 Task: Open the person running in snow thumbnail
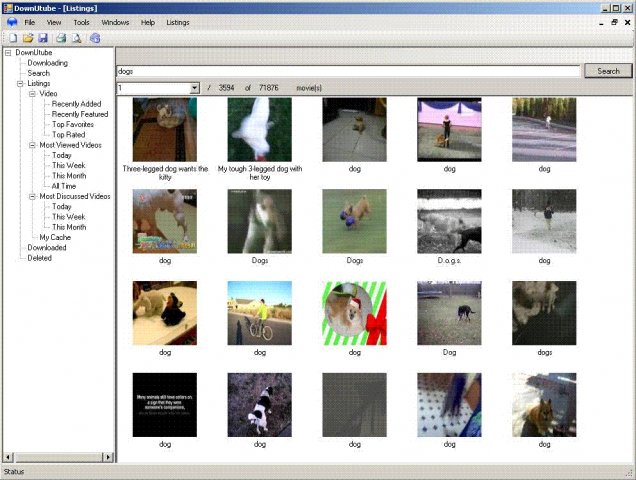[544, 222]
